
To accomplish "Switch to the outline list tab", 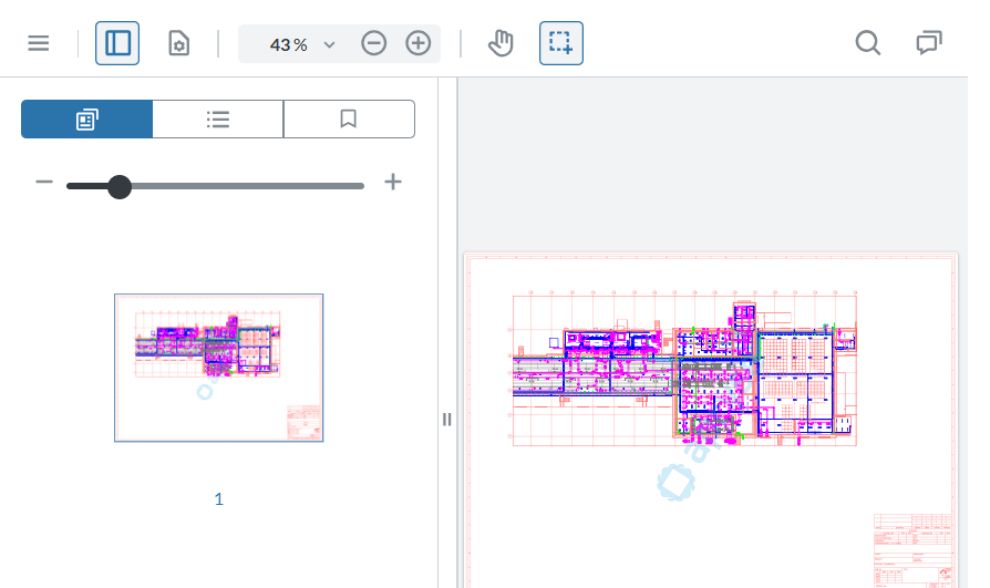I will click(218, 119).
